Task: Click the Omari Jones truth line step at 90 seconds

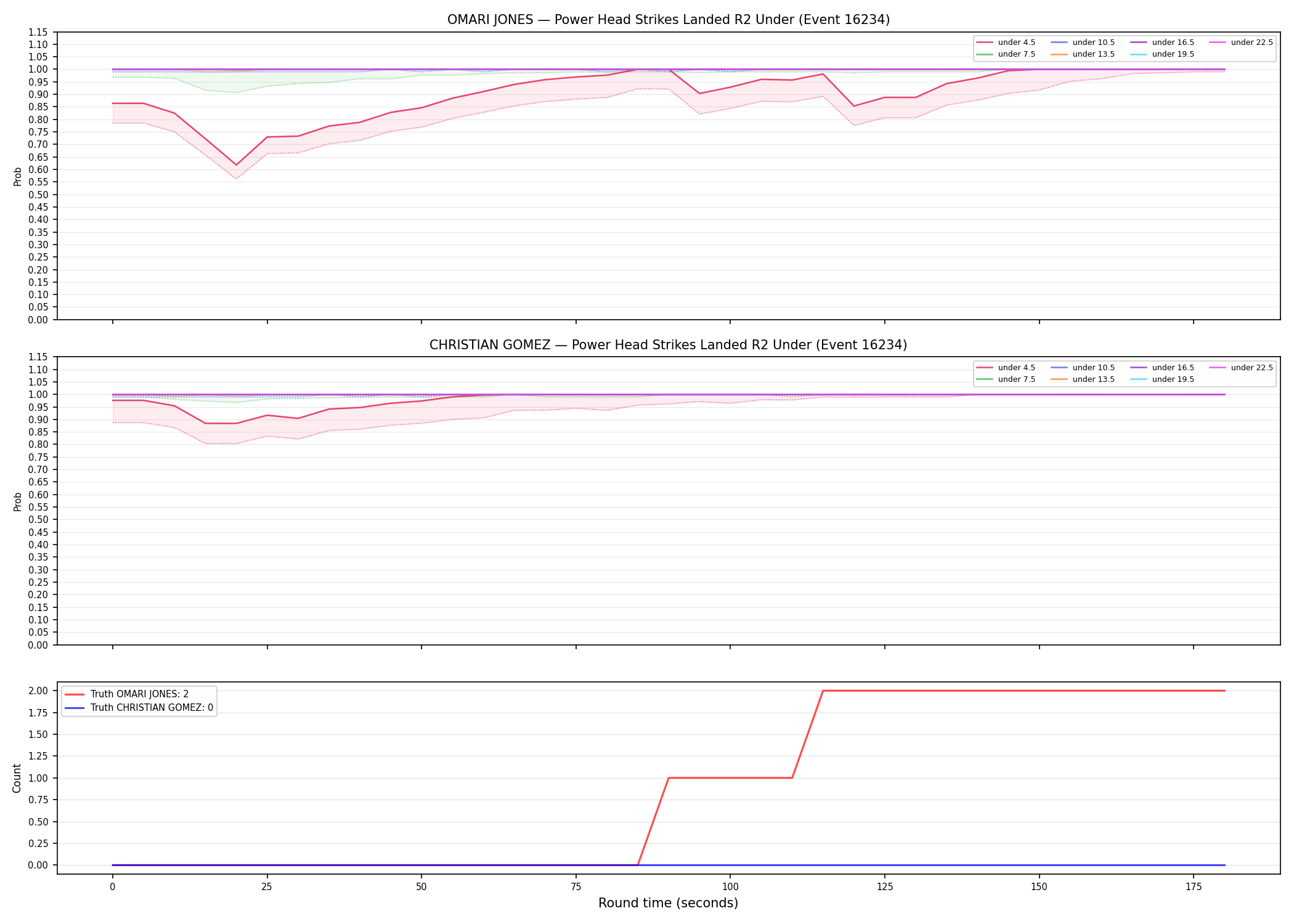Action: coord(669,778)
